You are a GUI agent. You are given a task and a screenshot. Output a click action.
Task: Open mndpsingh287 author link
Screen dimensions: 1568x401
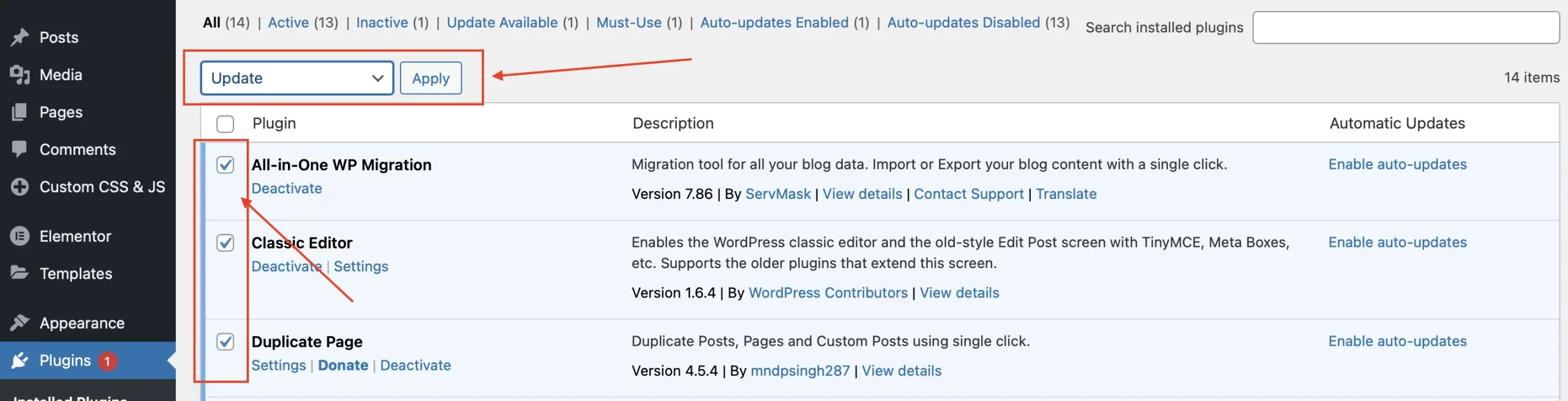800,371
